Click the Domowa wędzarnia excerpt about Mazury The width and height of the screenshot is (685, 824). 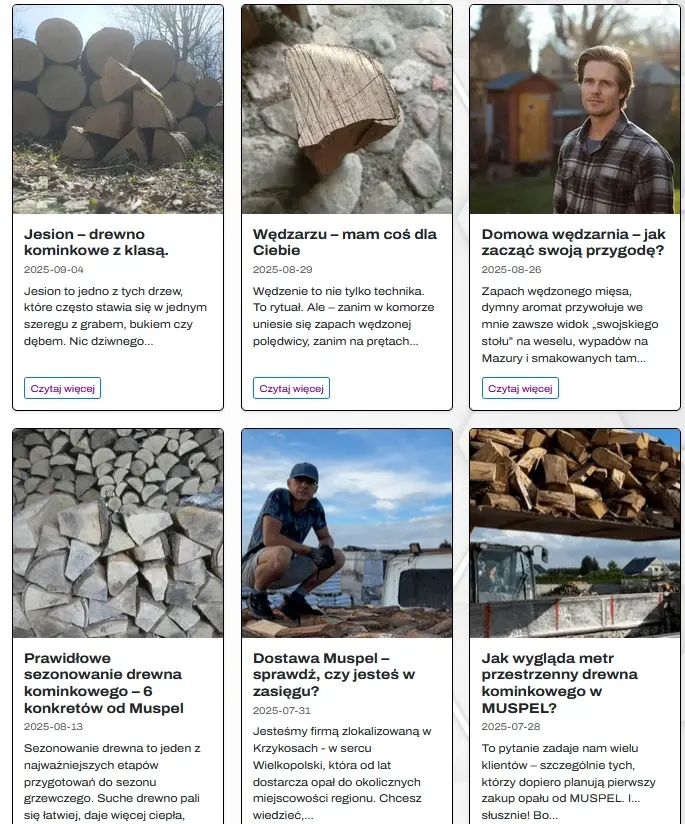[570, 324]
